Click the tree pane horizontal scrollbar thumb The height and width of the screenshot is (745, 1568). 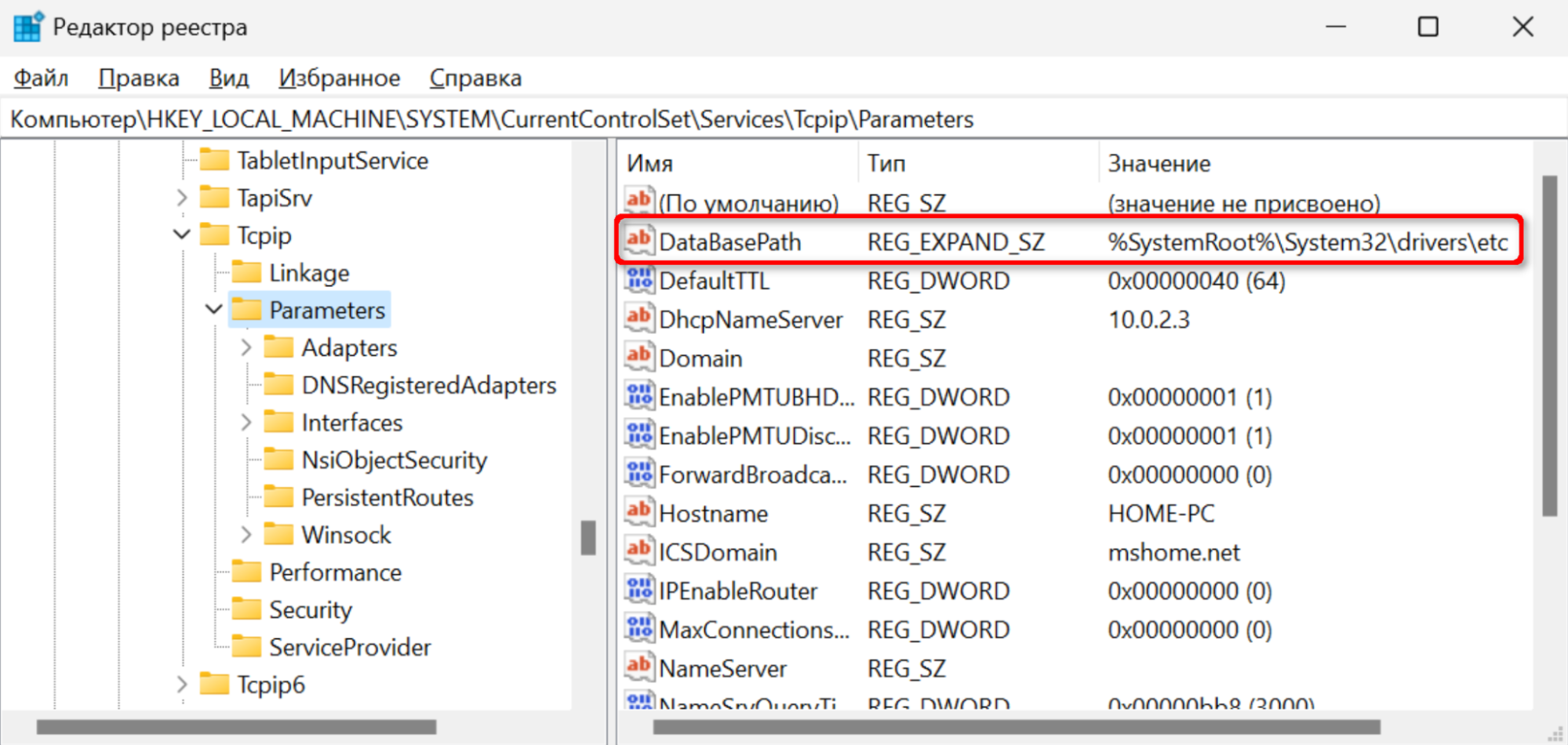(x=236, y=728)
